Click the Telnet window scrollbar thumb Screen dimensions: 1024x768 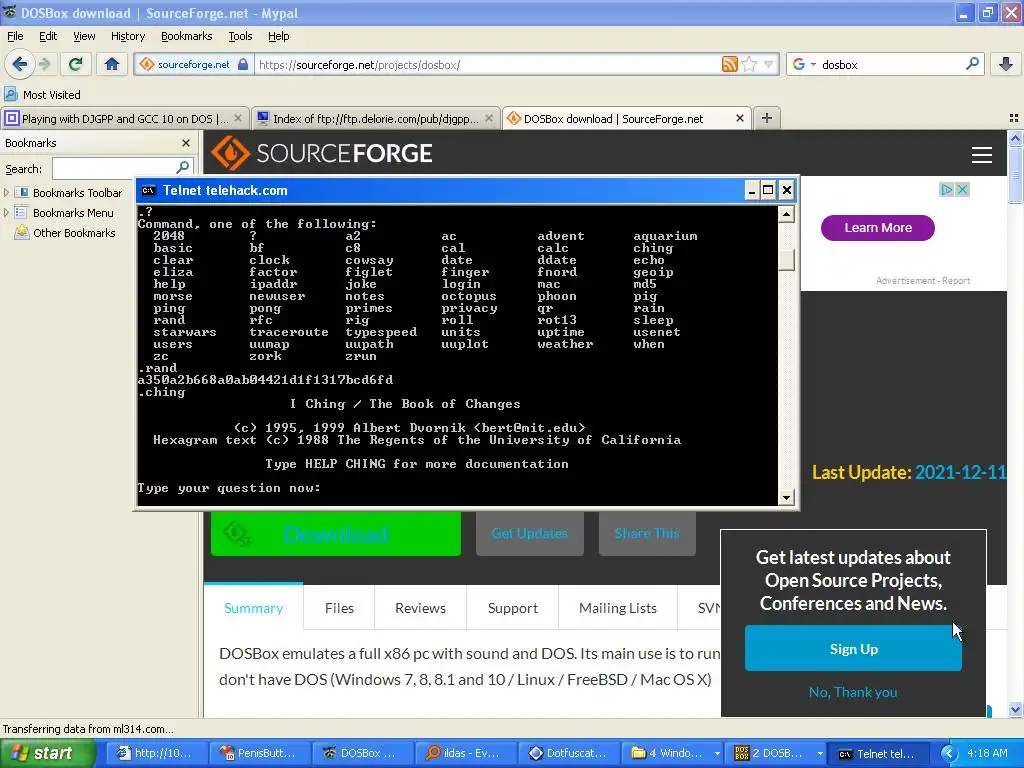tap(786, 259)
